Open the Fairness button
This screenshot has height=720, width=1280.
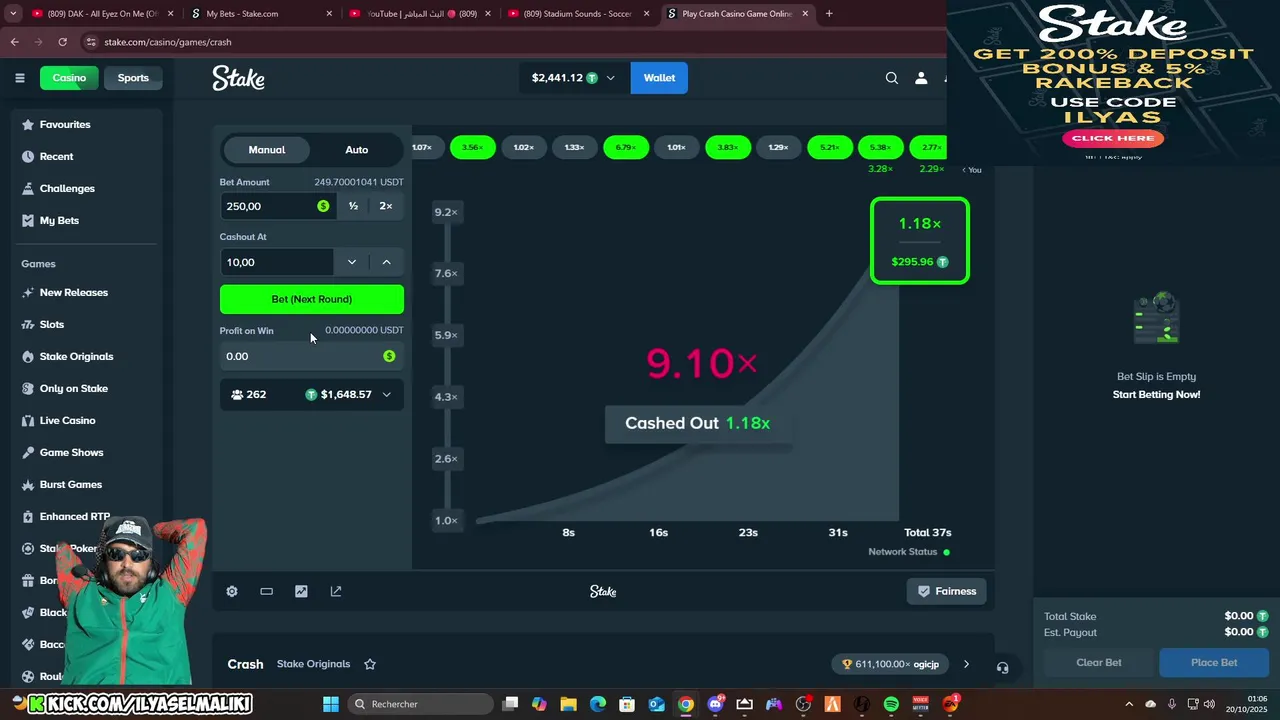[947, 591]
